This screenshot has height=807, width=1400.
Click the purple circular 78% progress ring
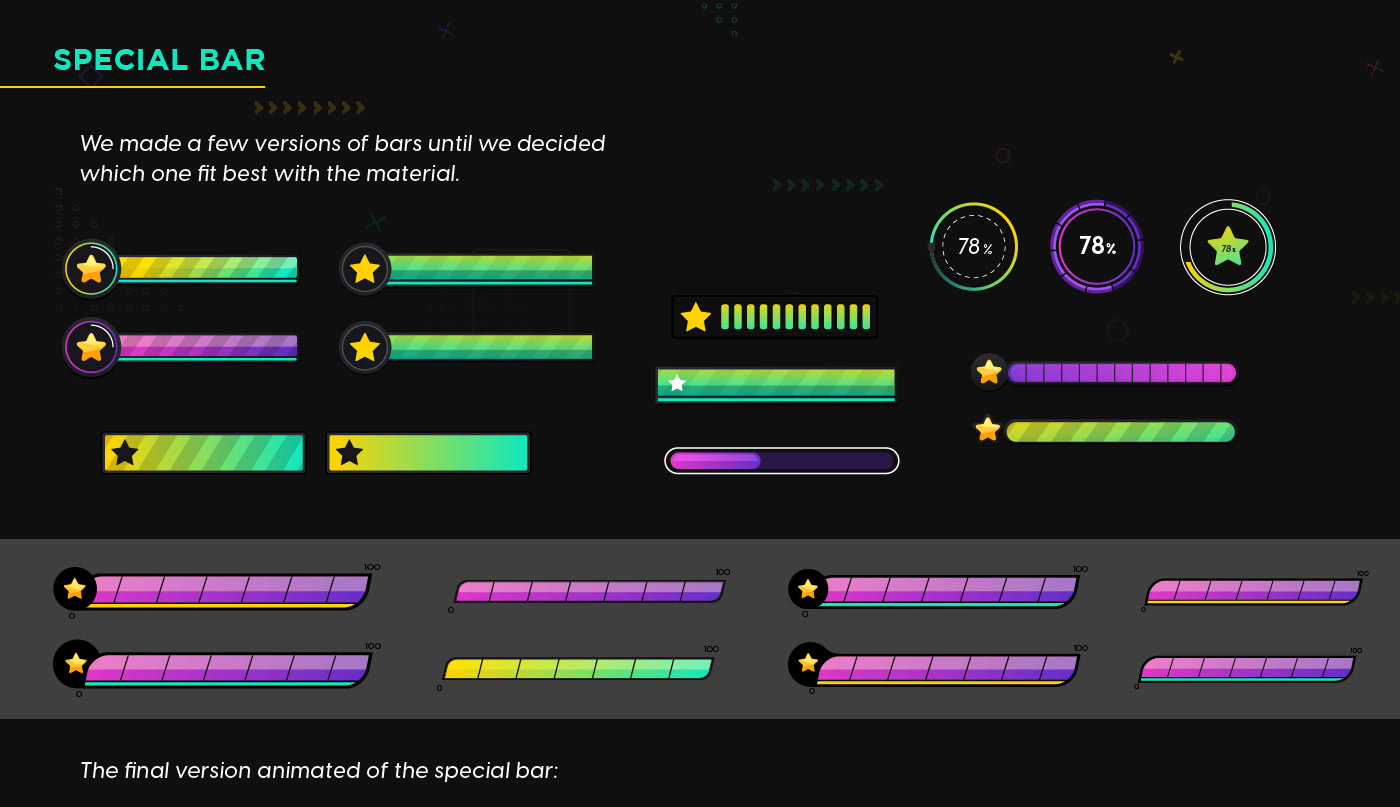[1097, 246]
